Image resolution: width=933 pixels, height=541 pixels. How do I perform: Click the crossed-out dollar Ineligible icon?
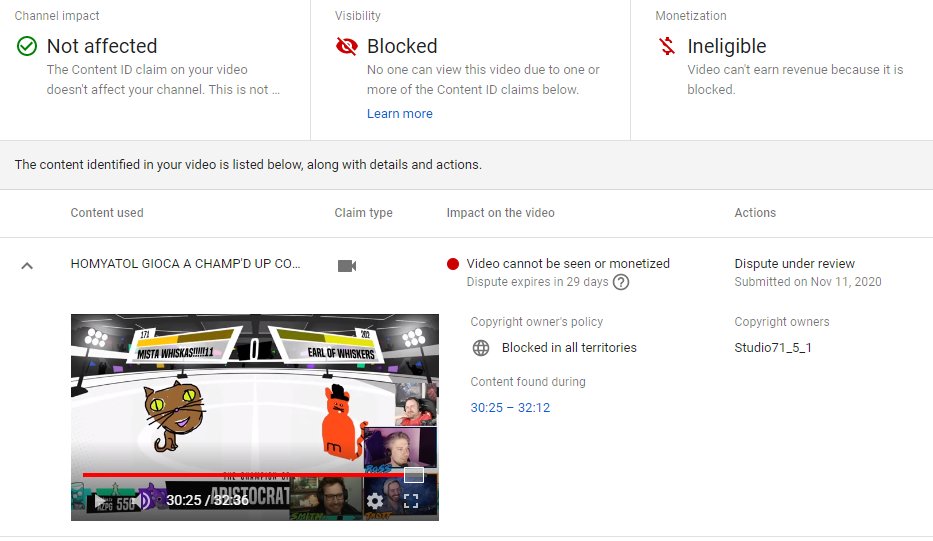coord(667,46)
